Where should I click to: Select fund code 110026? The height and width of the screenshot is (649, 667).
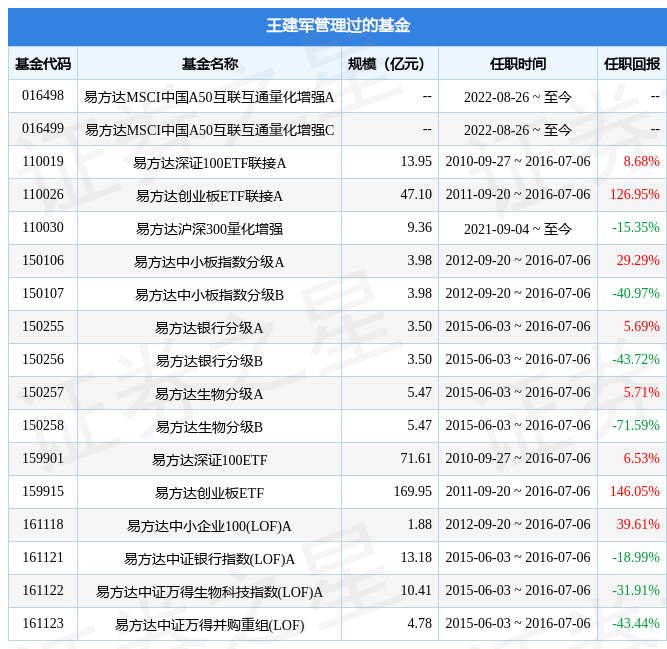coord(43,194)
